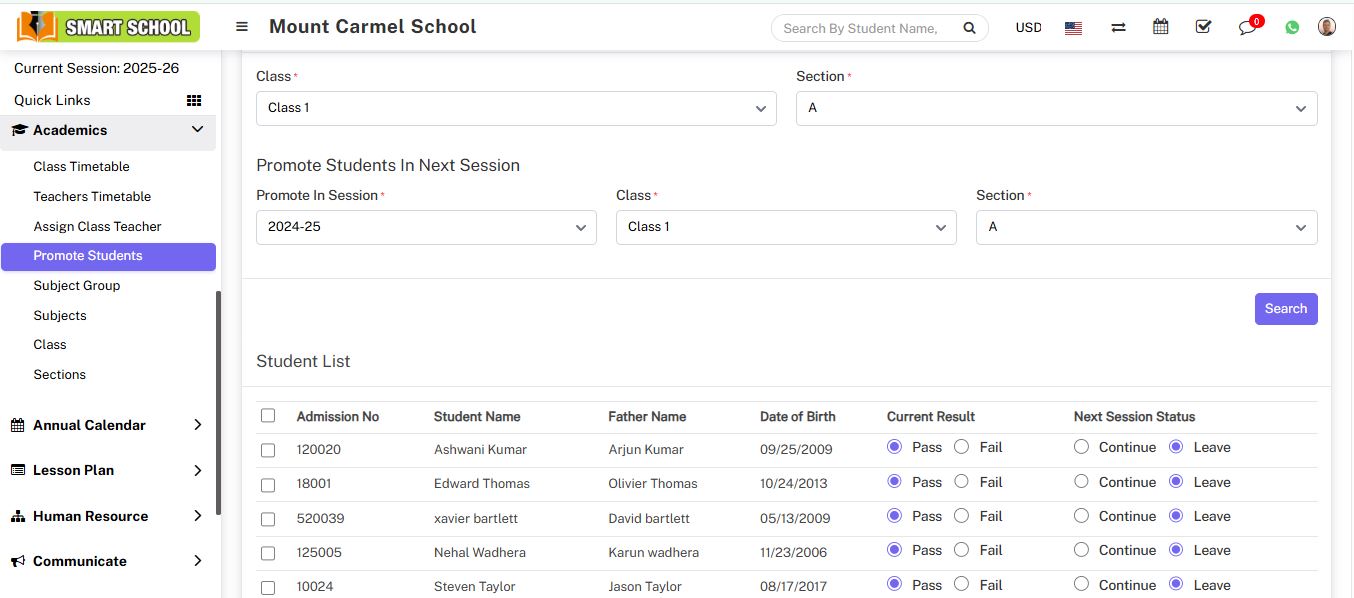The width and height of the screenshot is (1354, 598).
Task: Mark Edward Thomas as Fail
Action: tap(961, 482)
